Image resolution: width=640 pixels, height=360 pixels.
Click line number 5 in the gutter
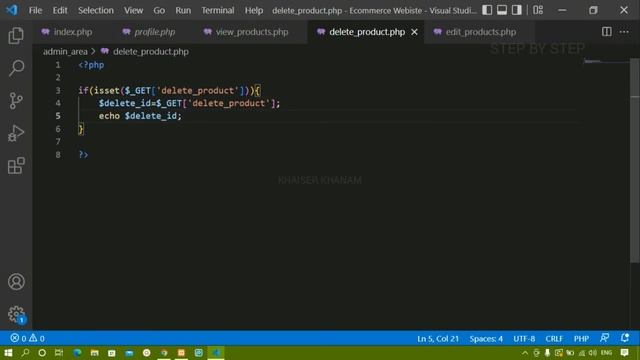click(x=58, y=116)
